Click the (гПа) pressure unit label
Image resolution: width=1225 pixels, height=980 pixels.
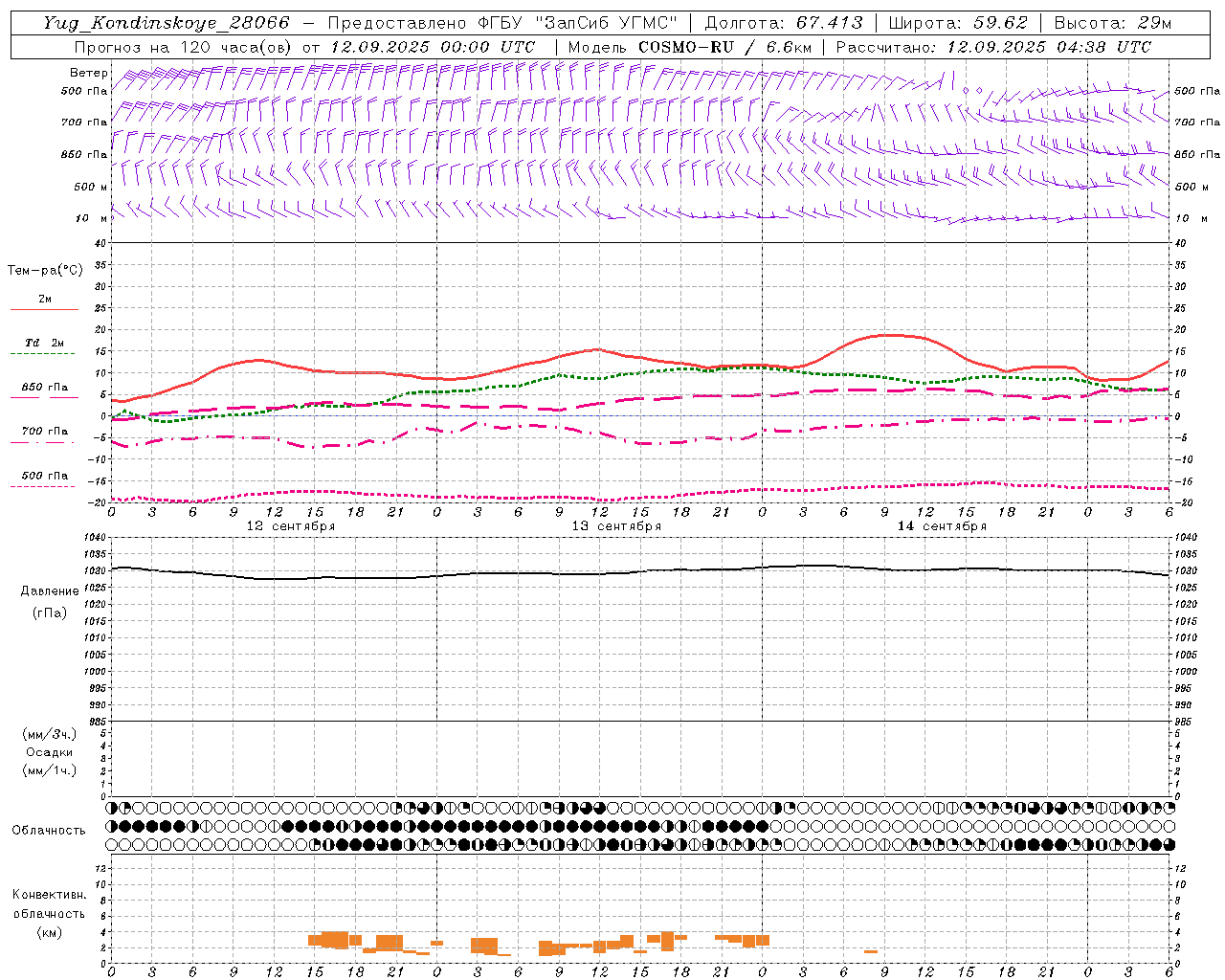(x=50, y=612)
